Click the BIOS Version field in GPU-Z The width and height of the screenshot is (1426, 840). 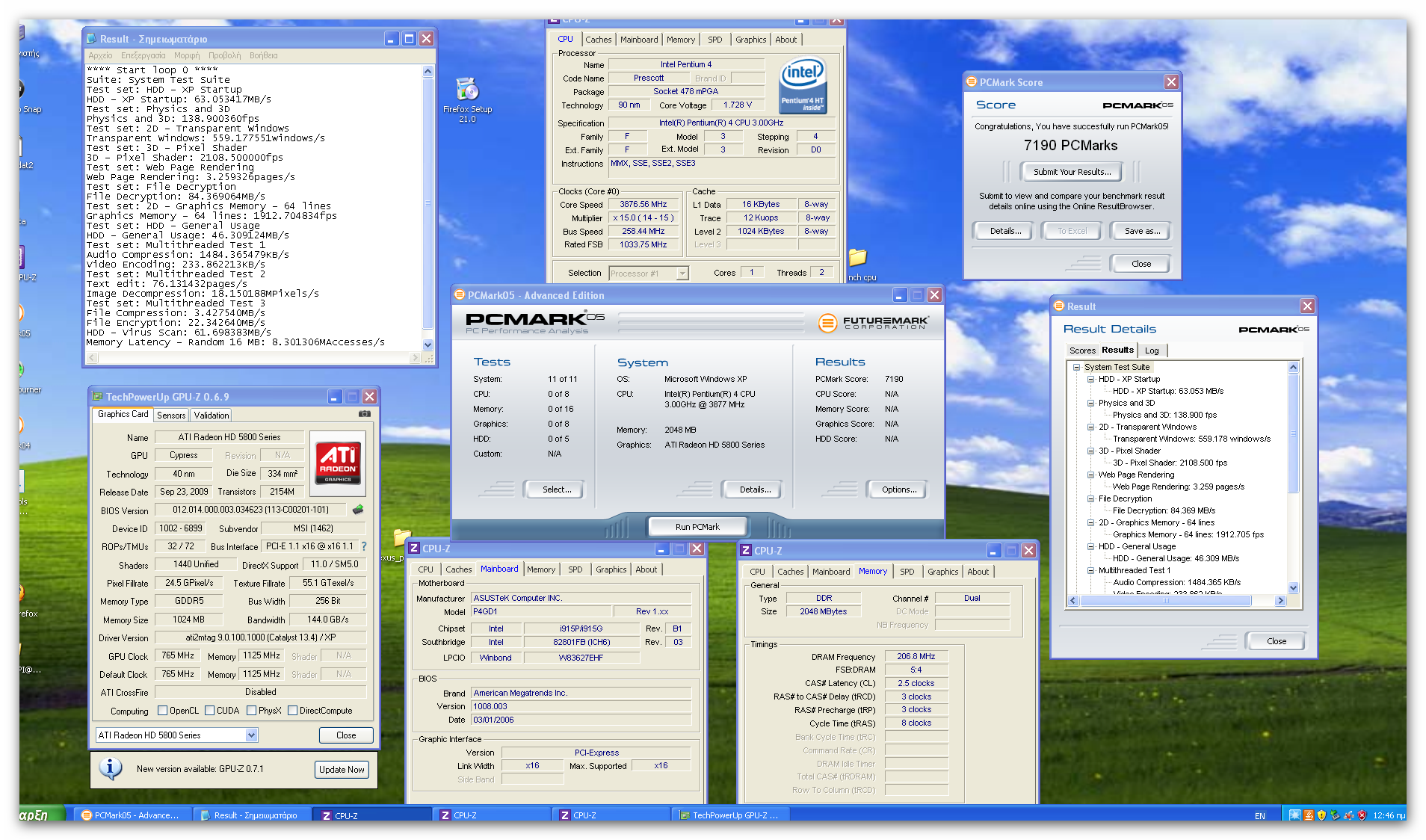tap(250, 510)
